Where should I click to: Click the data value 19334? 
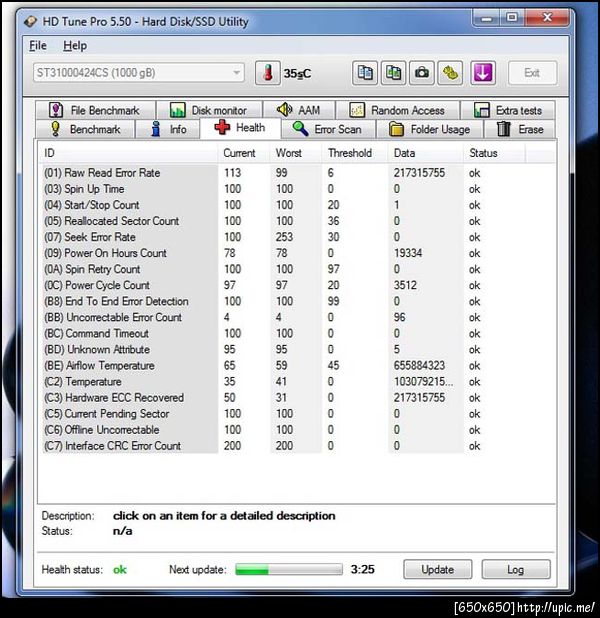[408, 253]
